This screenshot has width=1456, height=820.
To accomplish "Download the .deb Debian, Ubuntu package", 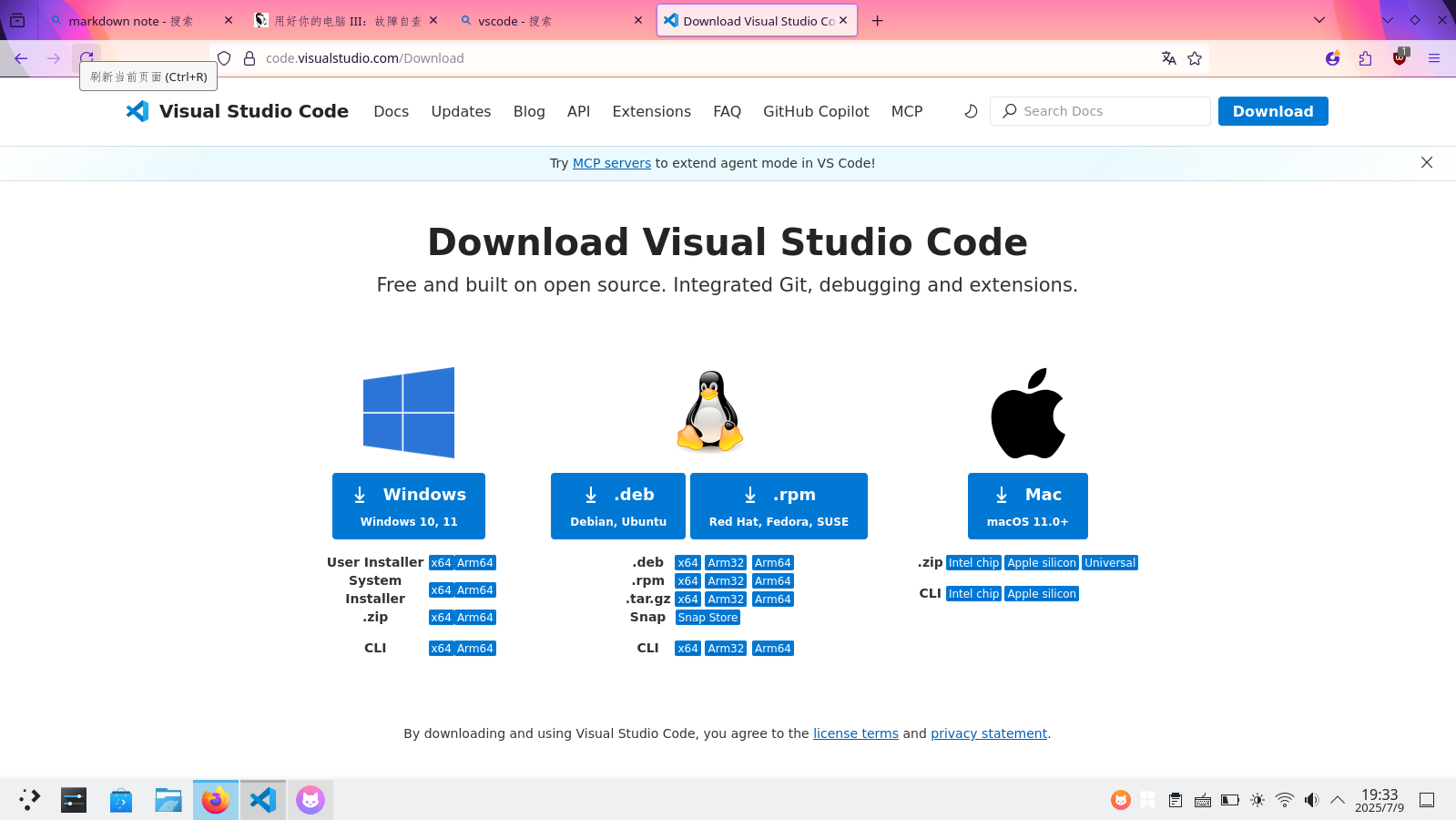I will (618, 506).
